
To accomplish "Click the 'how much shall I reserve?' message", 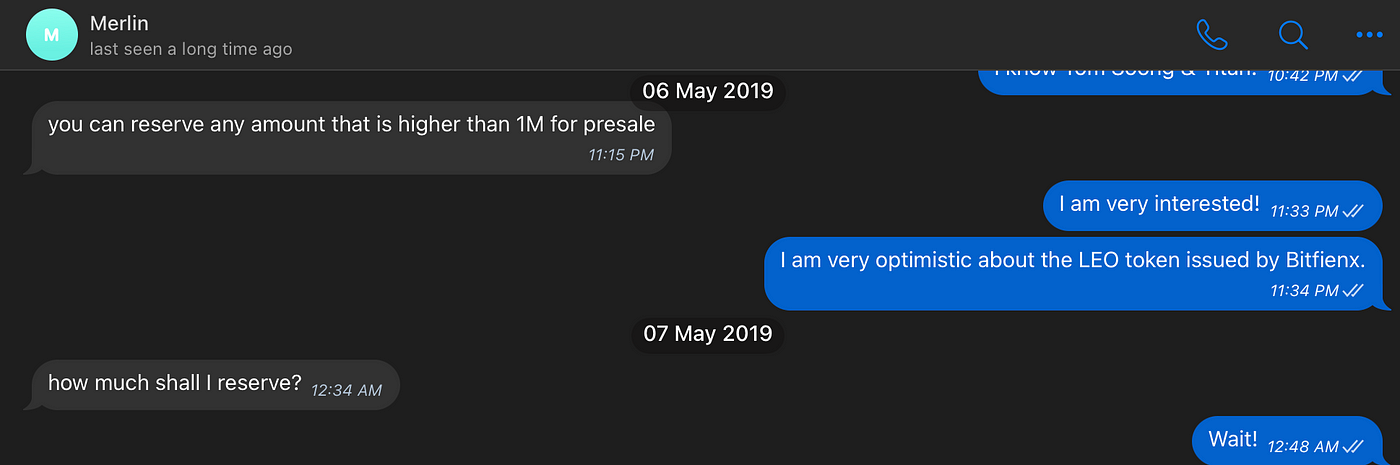I will [x=213, y=384].
